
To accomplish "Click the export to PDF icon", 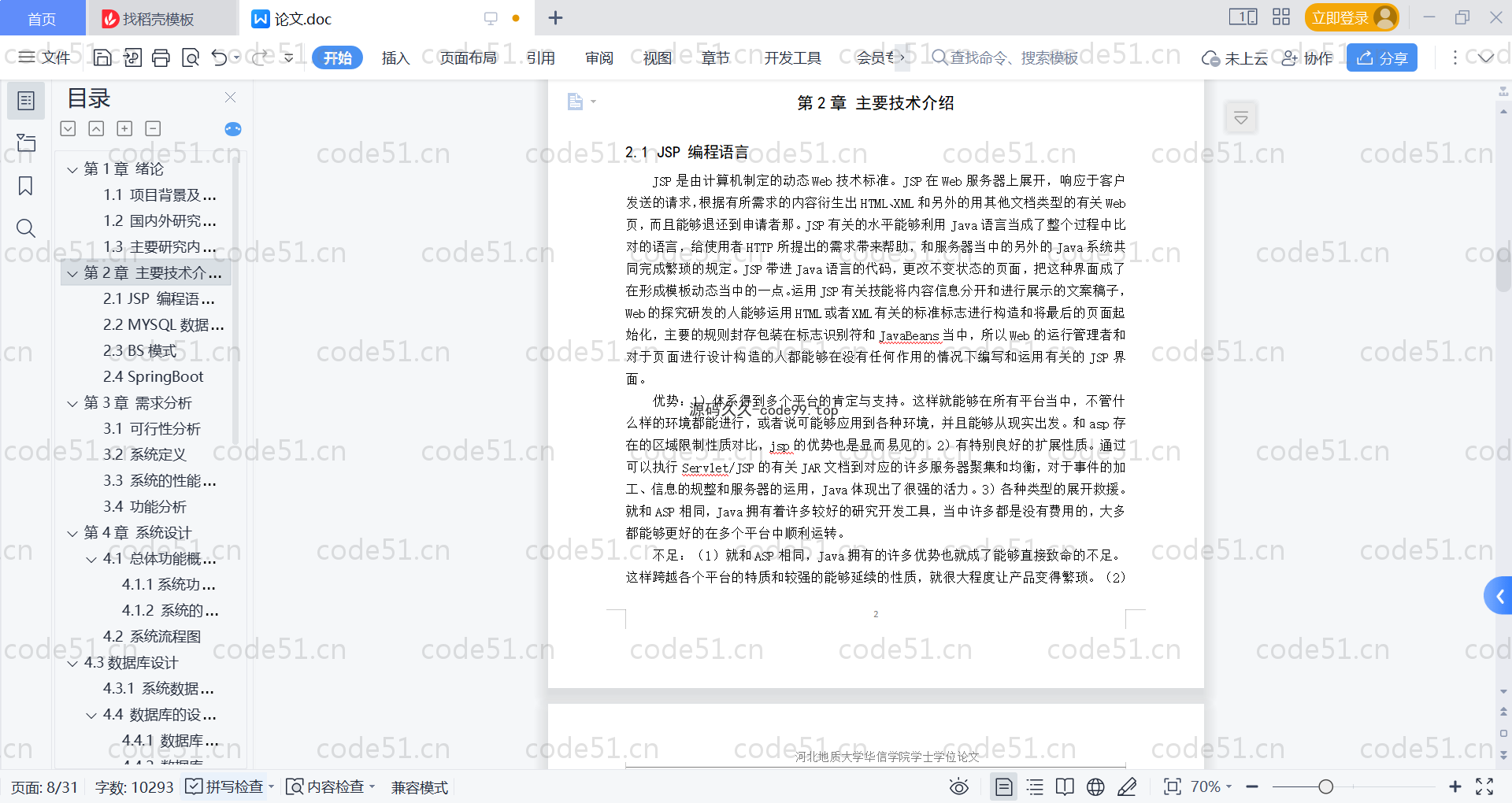I will point(132,57).
